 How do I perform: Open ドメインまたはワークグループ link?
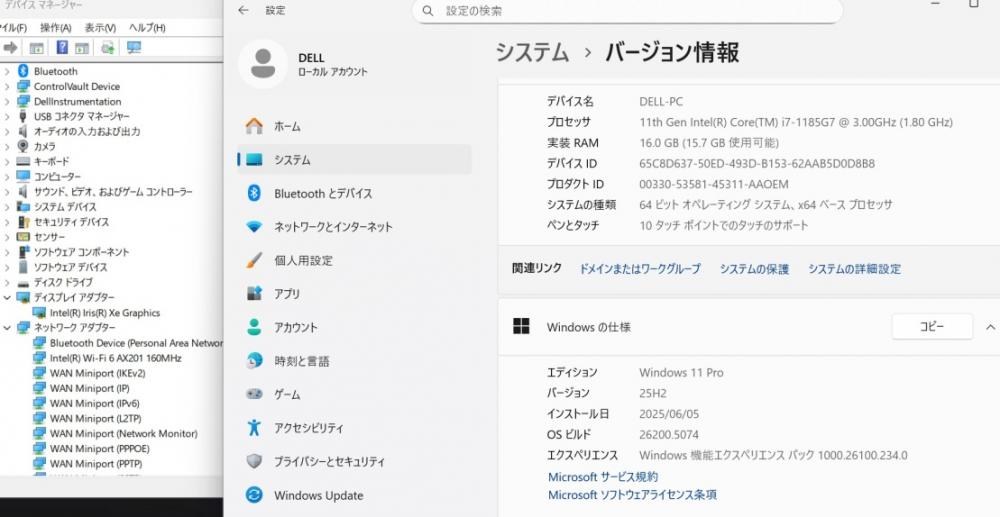640,269
